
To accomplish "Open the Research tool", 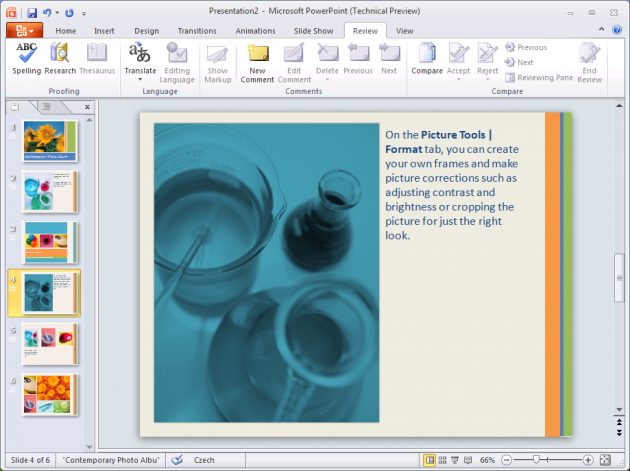I will (60, 59).
